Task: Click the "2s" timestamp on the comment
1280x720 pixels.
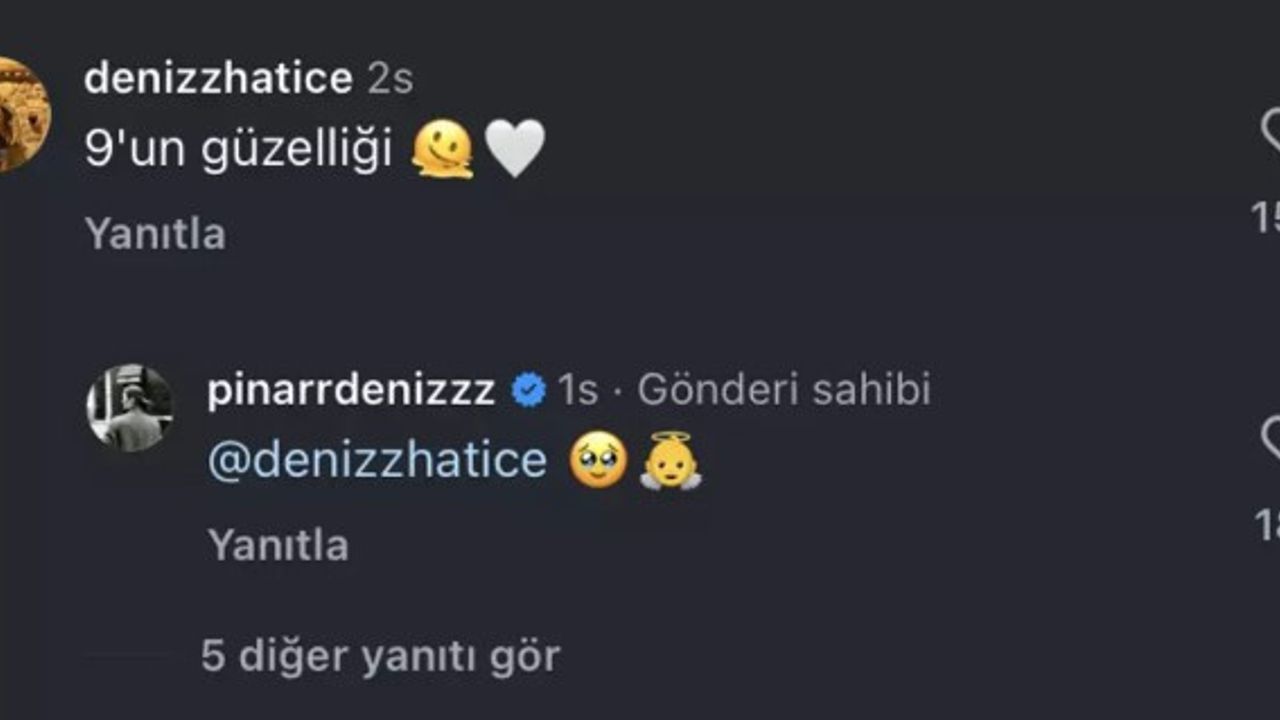Action: [x=390, y=79]
